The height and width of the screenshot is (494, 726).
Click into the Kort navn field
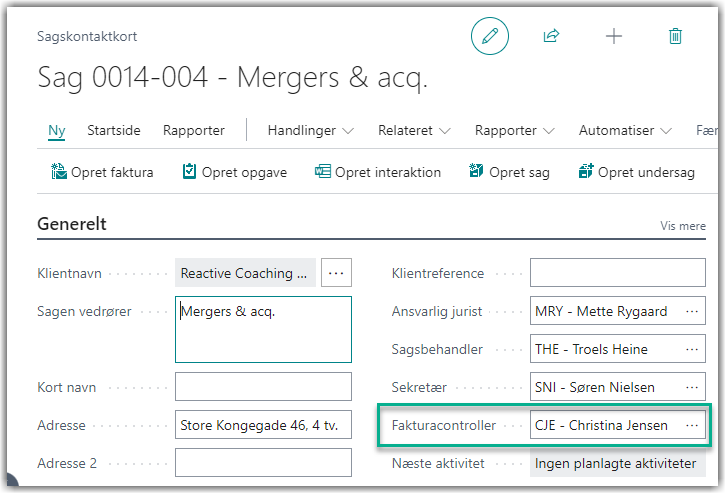click(263, 387)
